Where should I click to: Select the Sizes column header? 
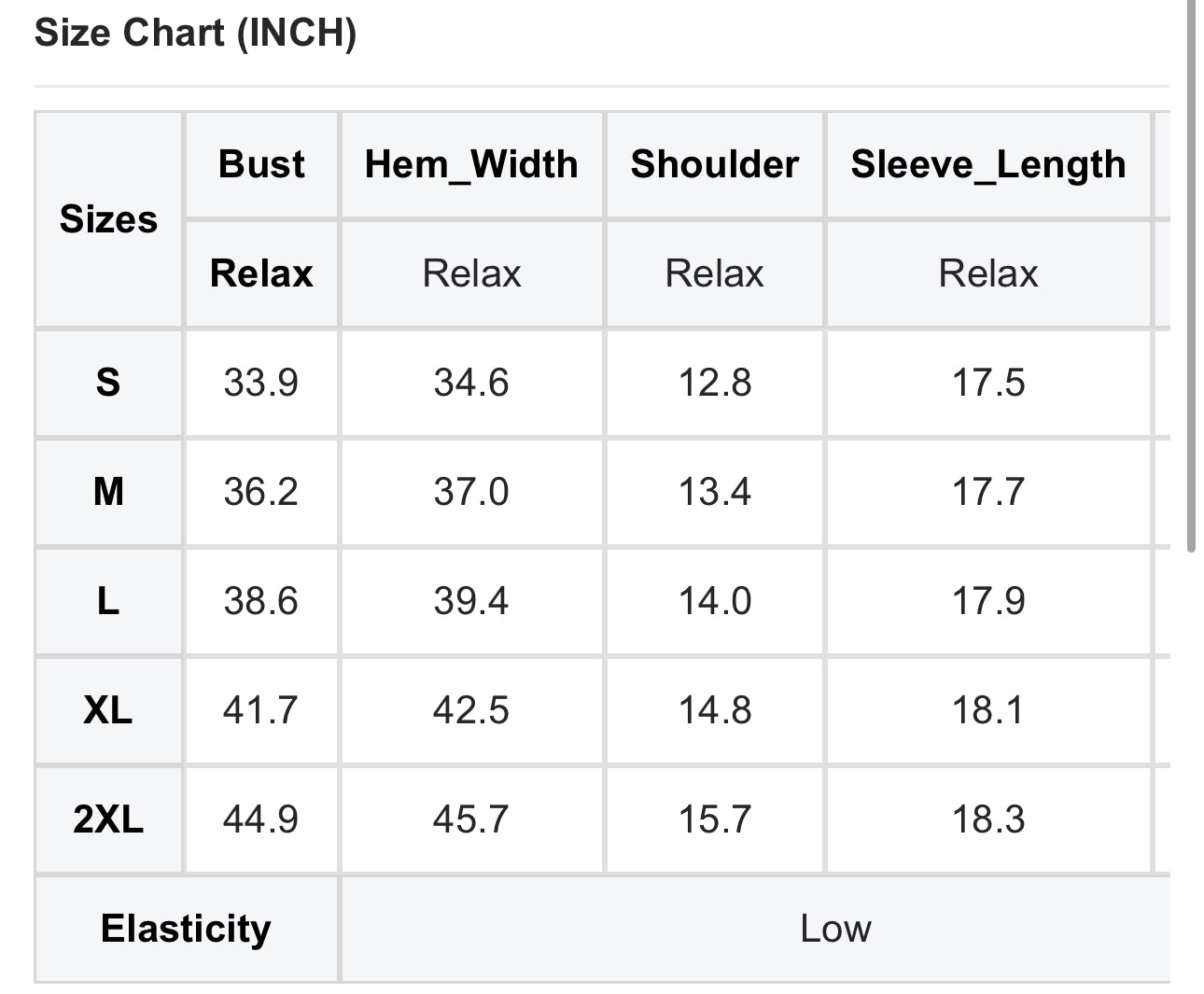click(x=108, y=219)
